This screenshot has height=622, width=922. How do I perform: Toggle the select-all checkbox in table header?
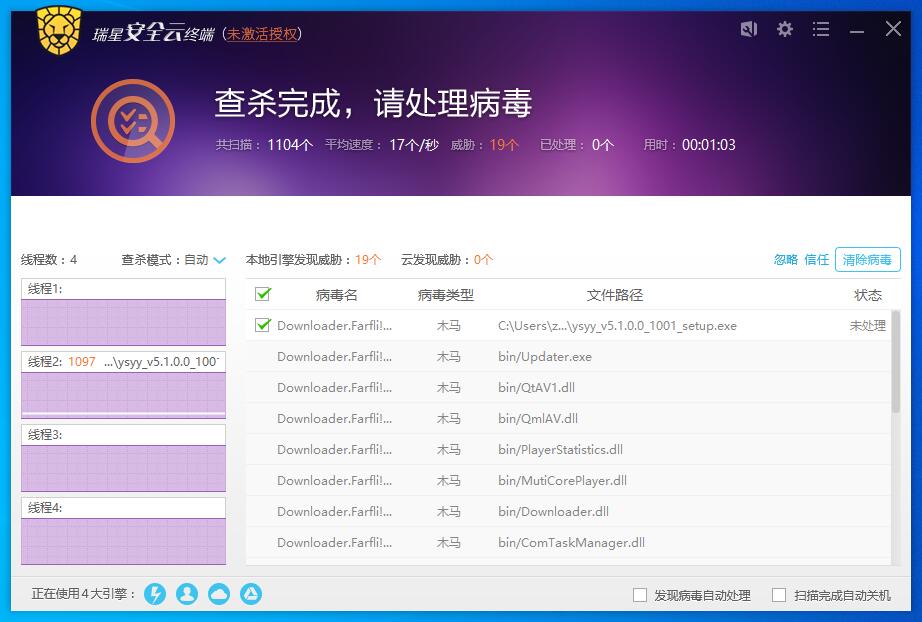pyautogui.click(x=263, y=294)
